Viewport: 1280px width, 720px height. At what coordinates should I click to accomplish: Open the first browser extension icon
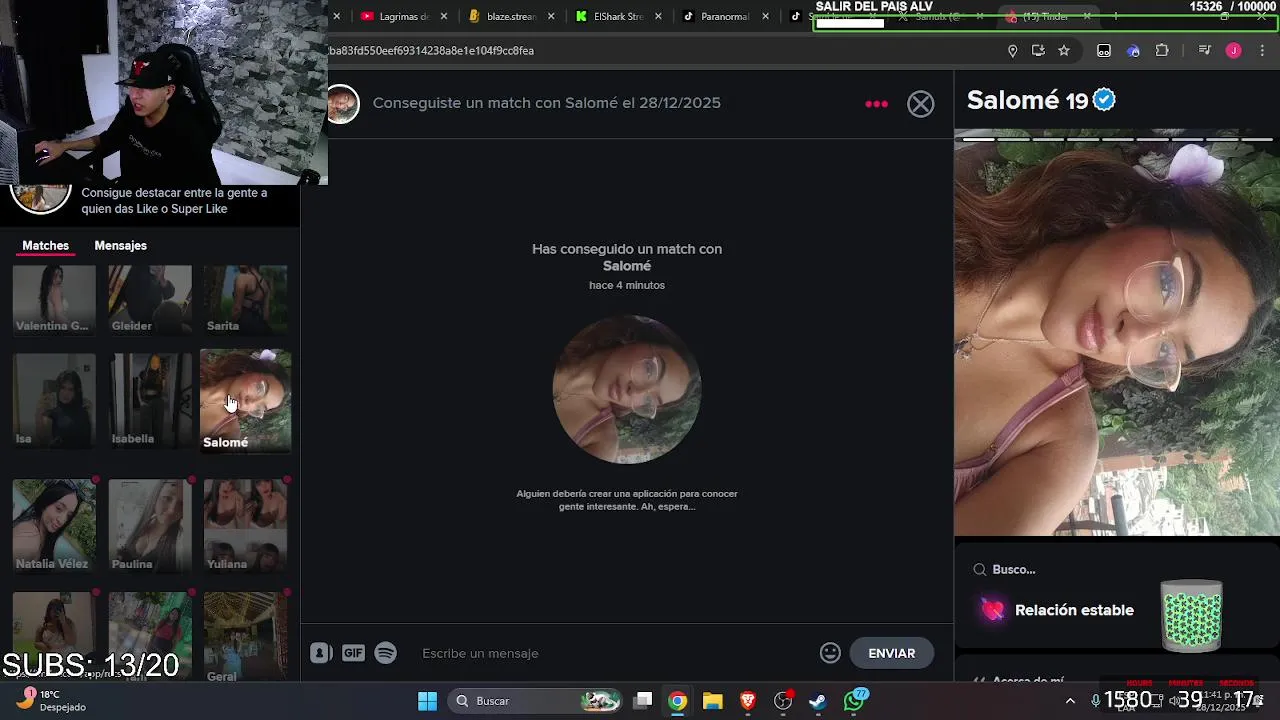(x=1104, y=51)
